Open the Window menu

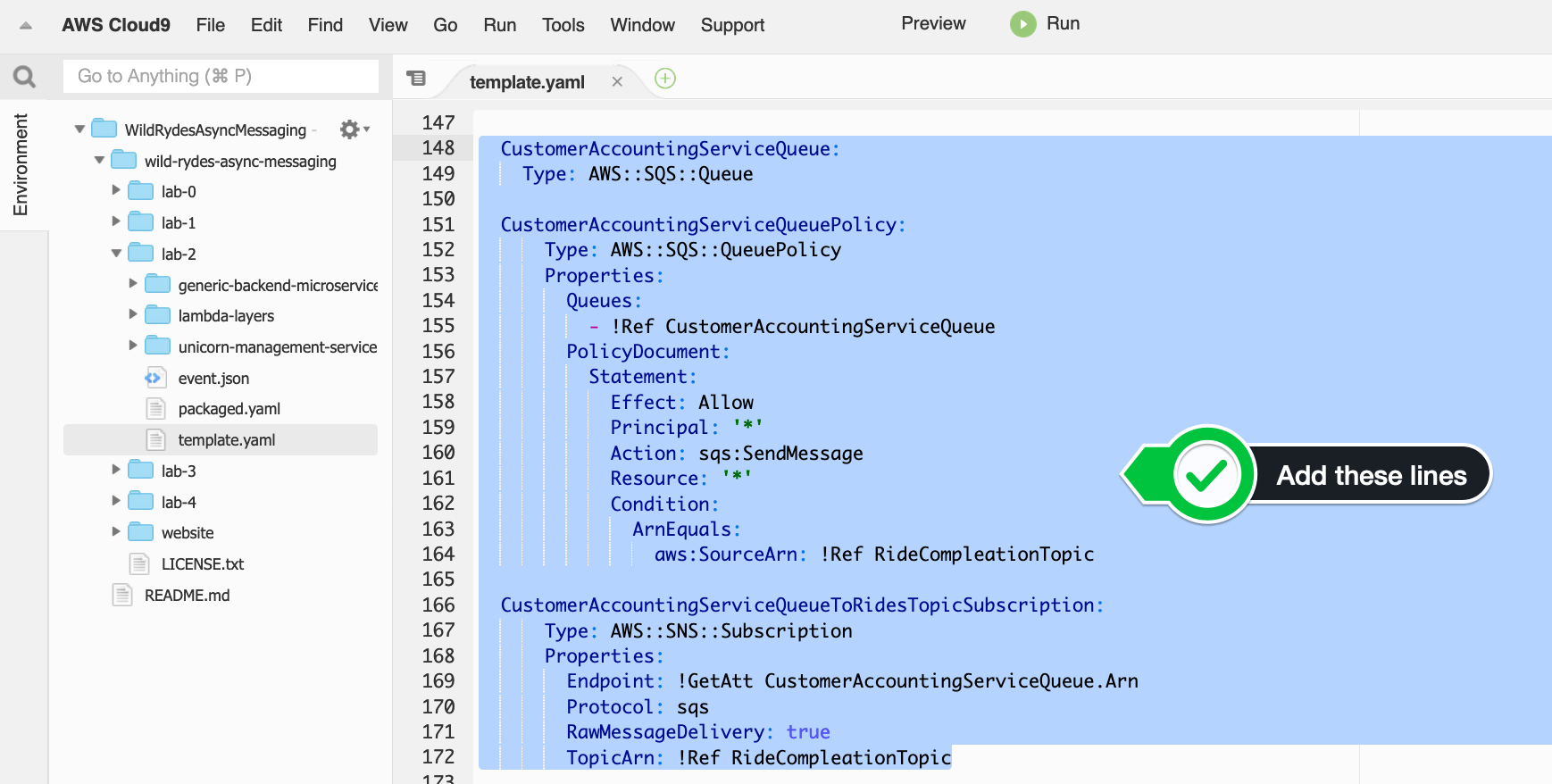643,25
